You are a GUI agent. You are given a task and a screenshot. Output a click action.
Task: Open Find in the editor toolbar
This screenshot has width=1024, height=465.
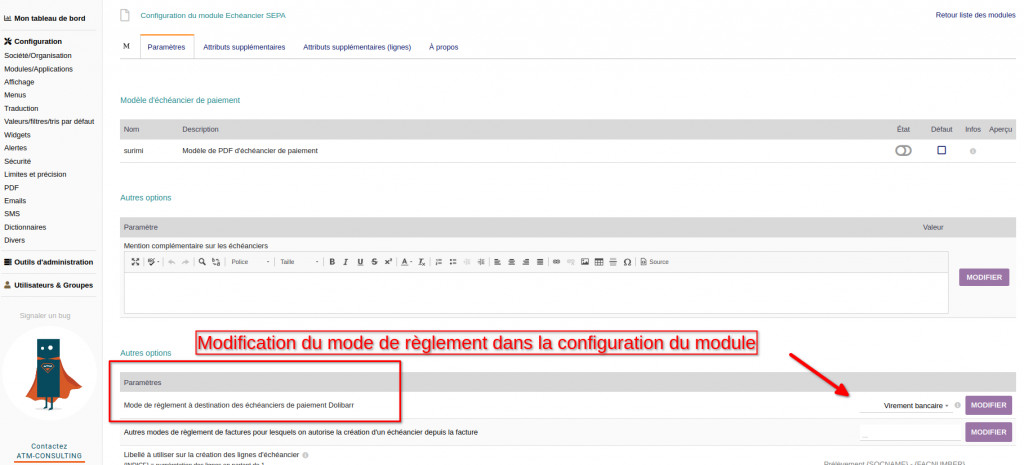[x=202, y=262]
